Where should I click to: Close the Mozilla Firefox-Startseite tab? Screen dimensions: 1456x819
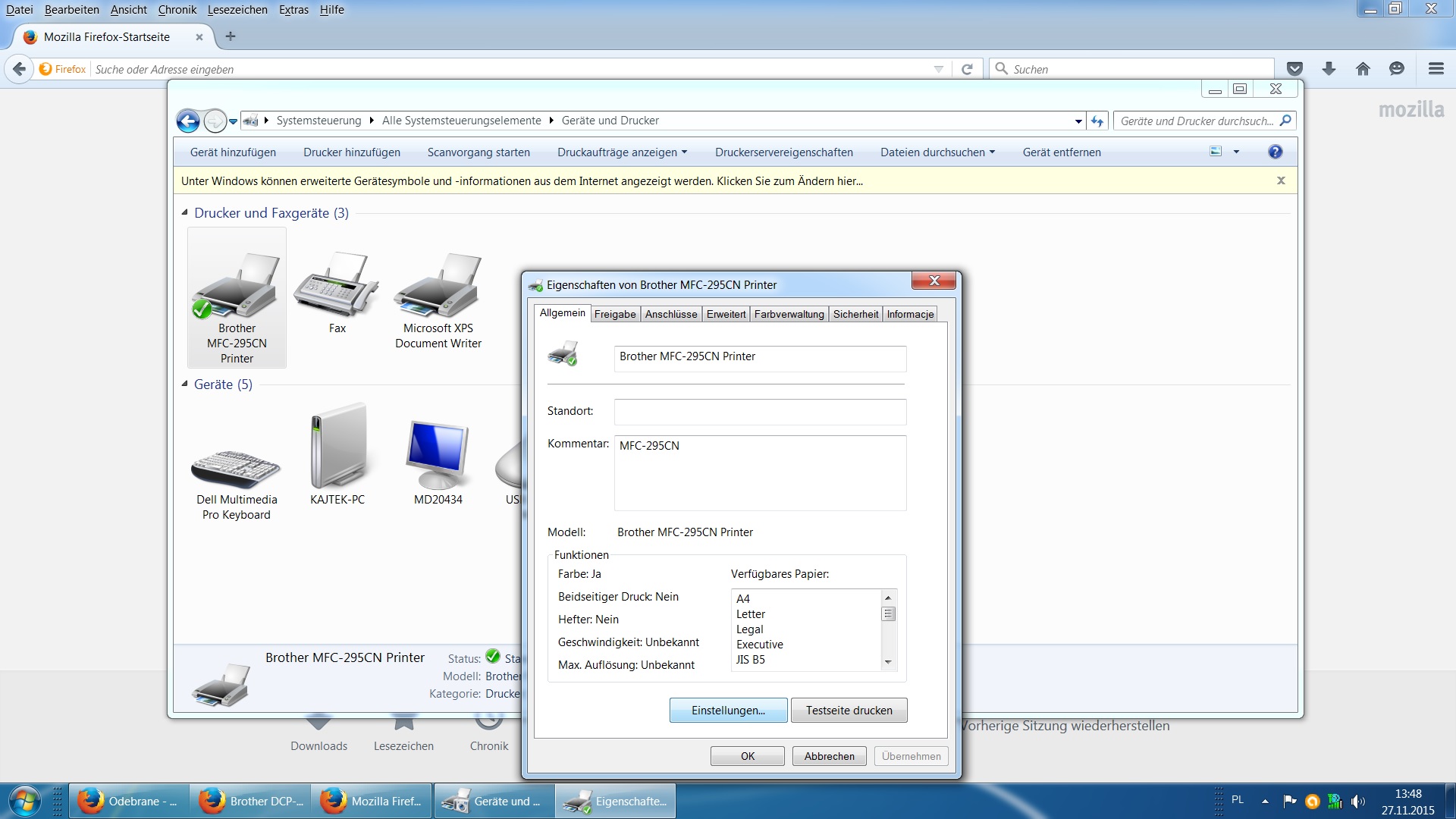[x=199, y=36]
